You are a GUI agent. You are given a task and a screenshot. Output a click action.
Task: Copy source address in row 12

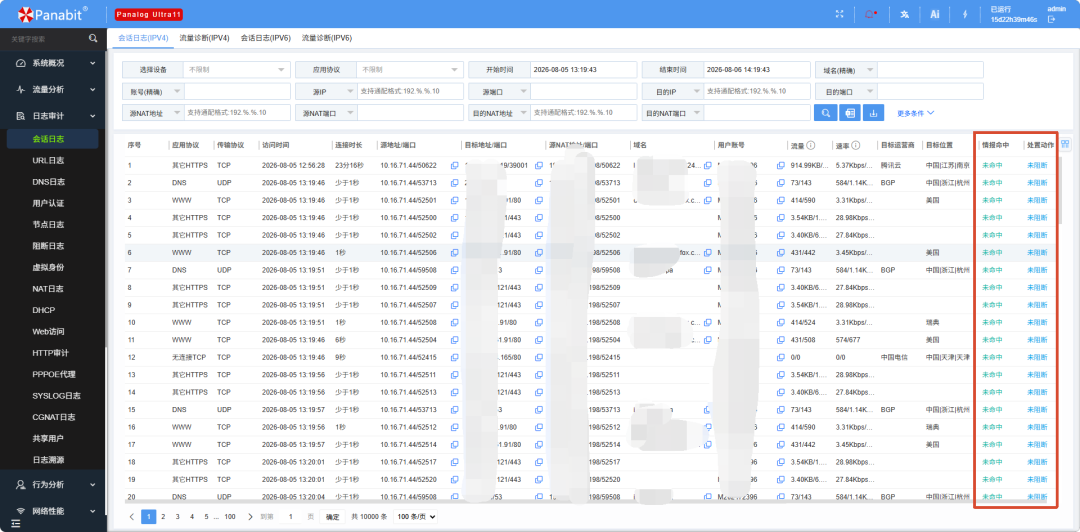pos(455,358)
